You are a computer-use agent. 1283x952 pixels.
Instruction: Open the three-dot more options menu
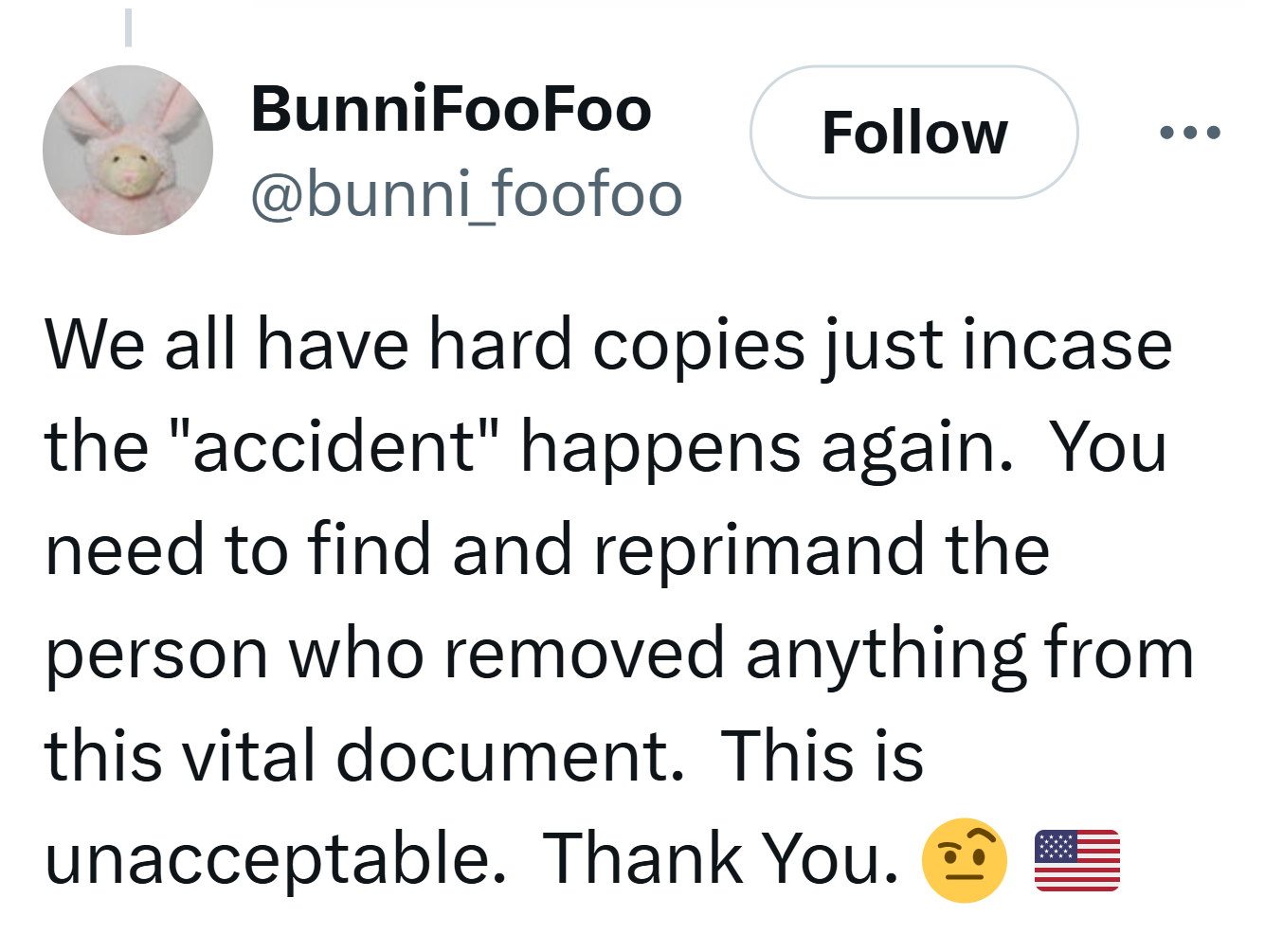1190,133
